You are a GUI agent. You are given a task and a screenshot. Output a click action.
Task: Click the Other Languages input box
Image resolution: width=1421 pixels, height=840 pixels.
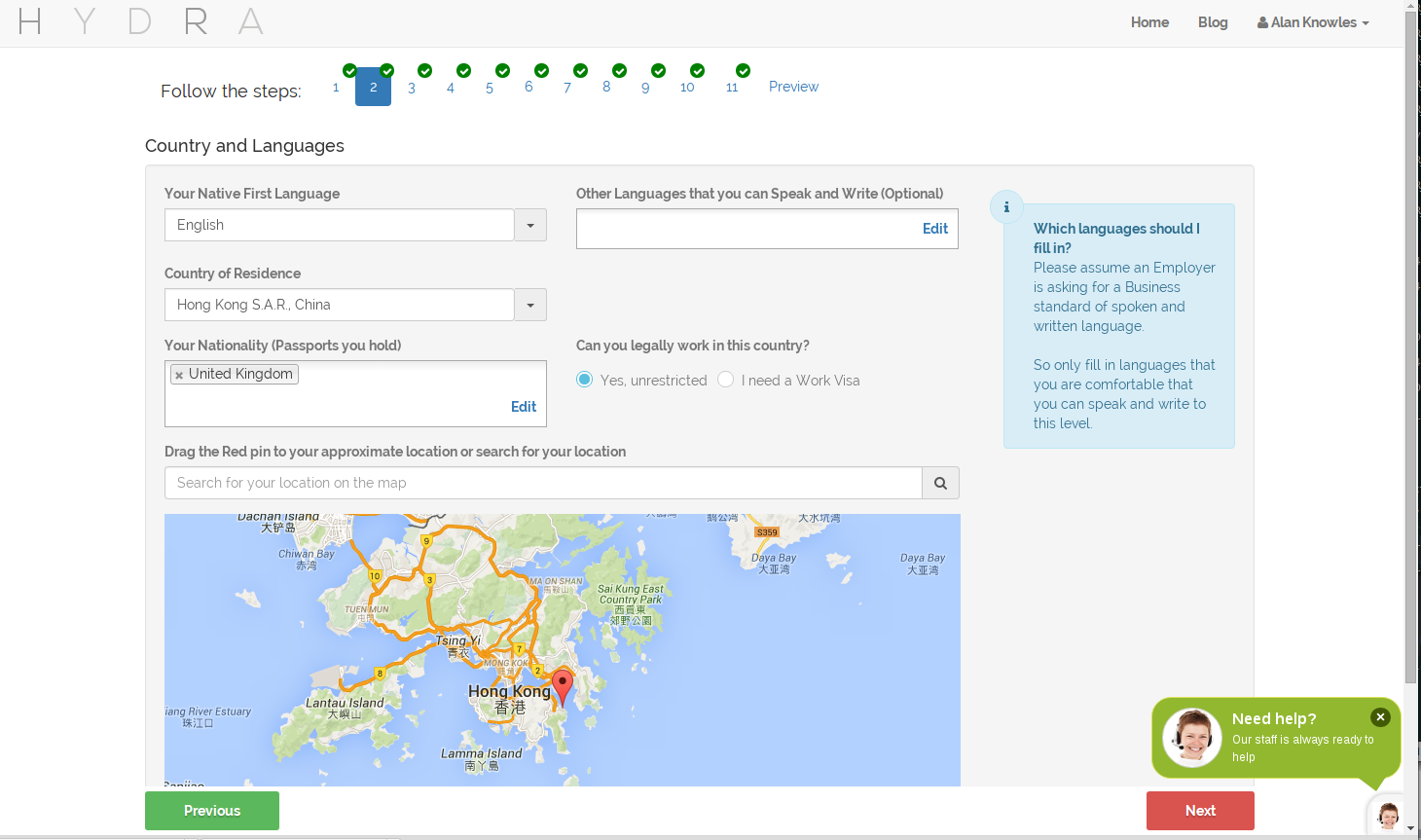[x=767, y=229]
